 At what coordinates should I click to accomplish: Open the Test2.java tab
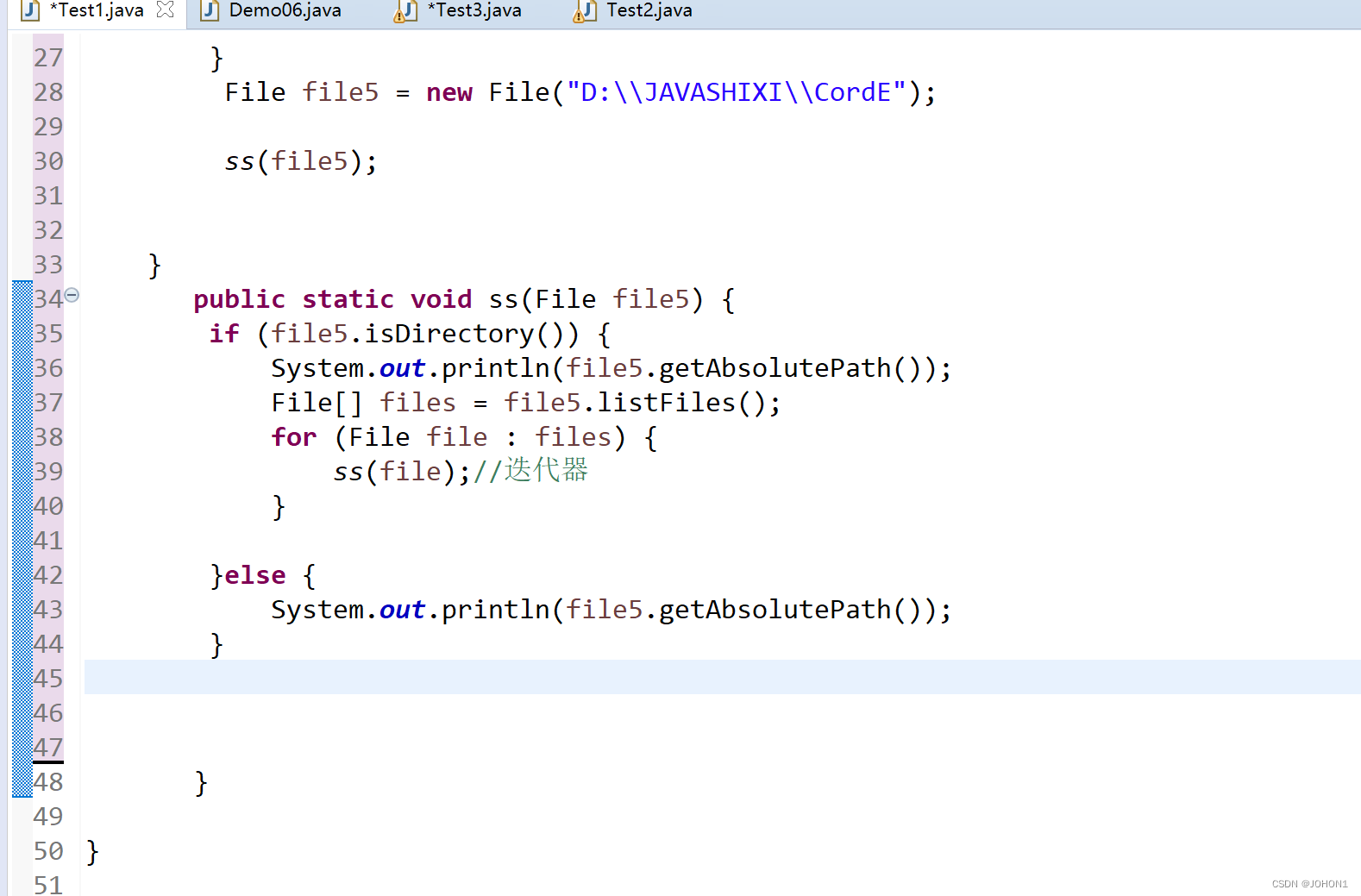[x=649, y=10]
